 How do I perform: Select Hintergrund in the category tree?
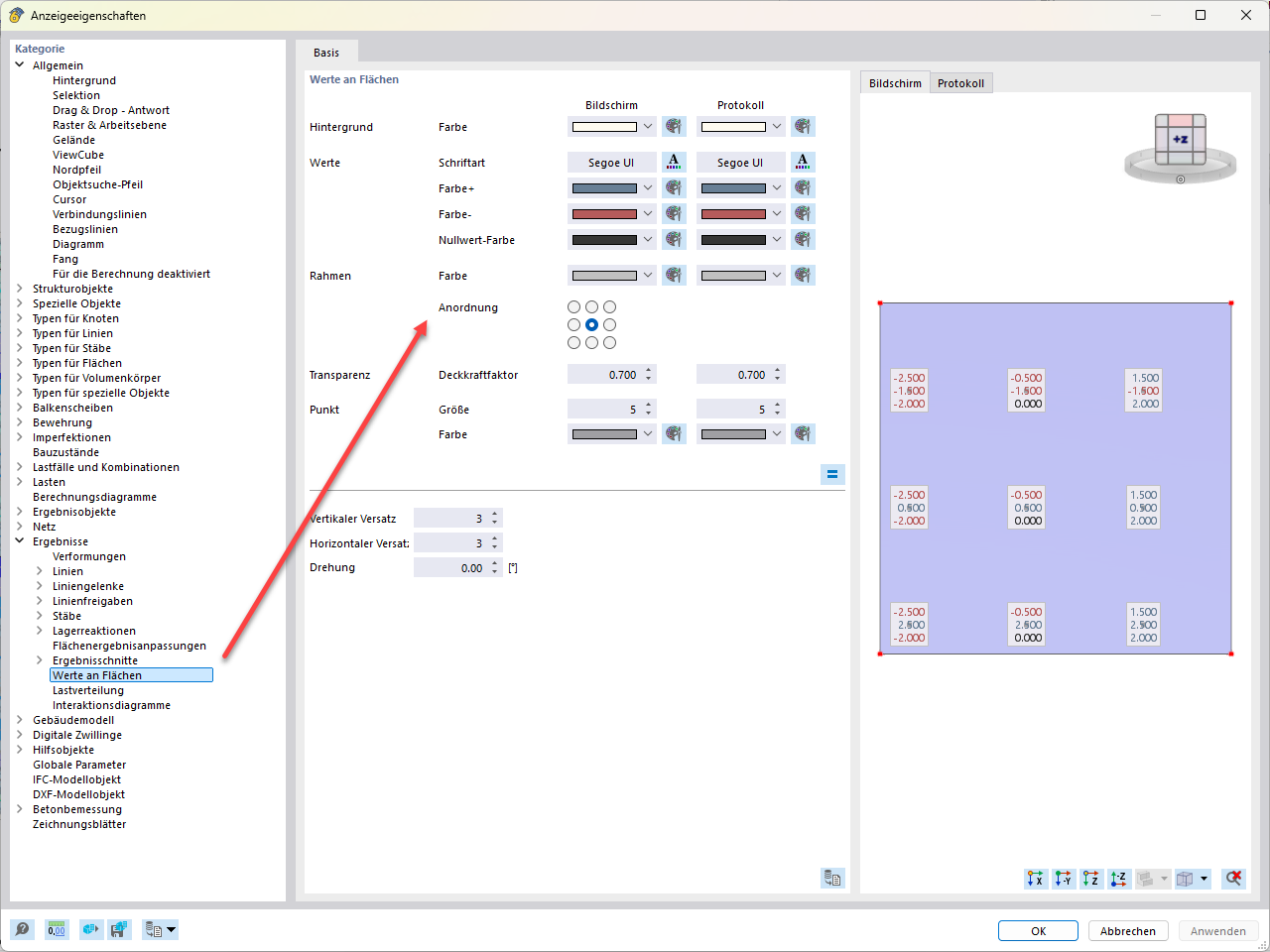pos(84,80)
